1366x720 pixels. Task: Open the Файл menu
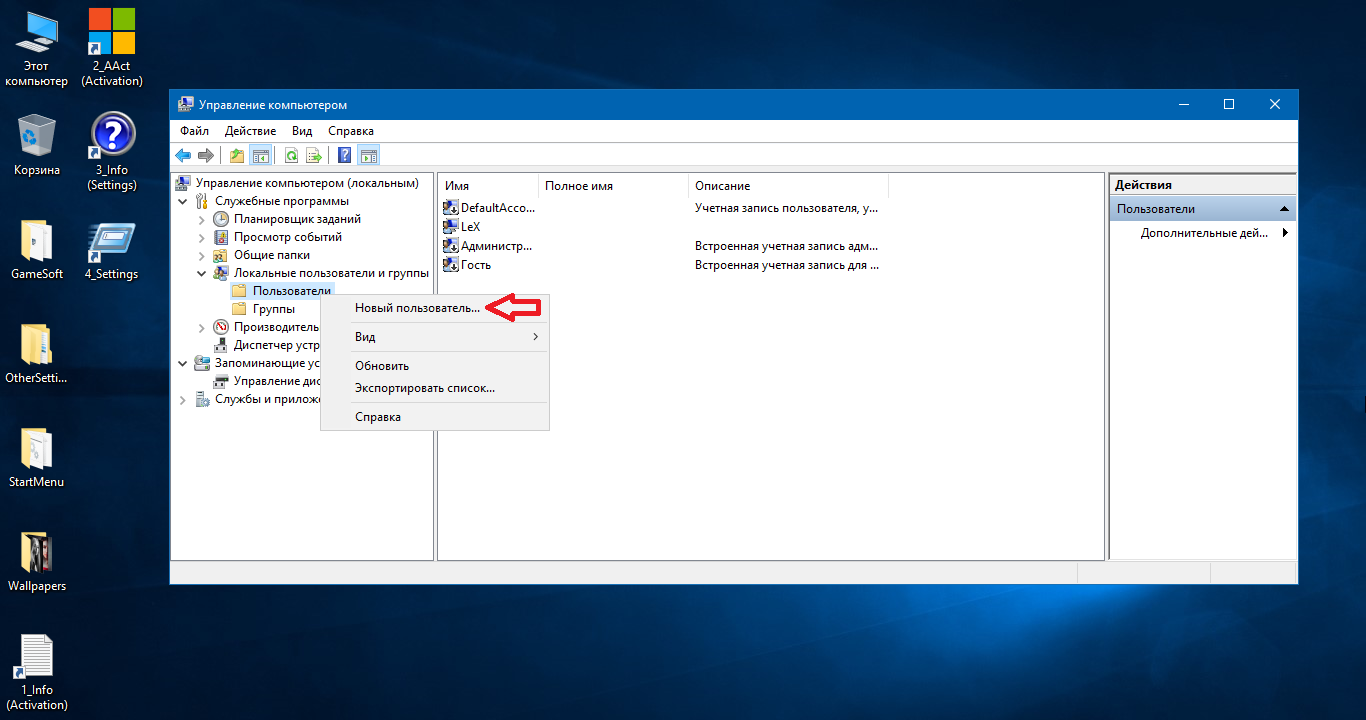click(x=195, y=131)
